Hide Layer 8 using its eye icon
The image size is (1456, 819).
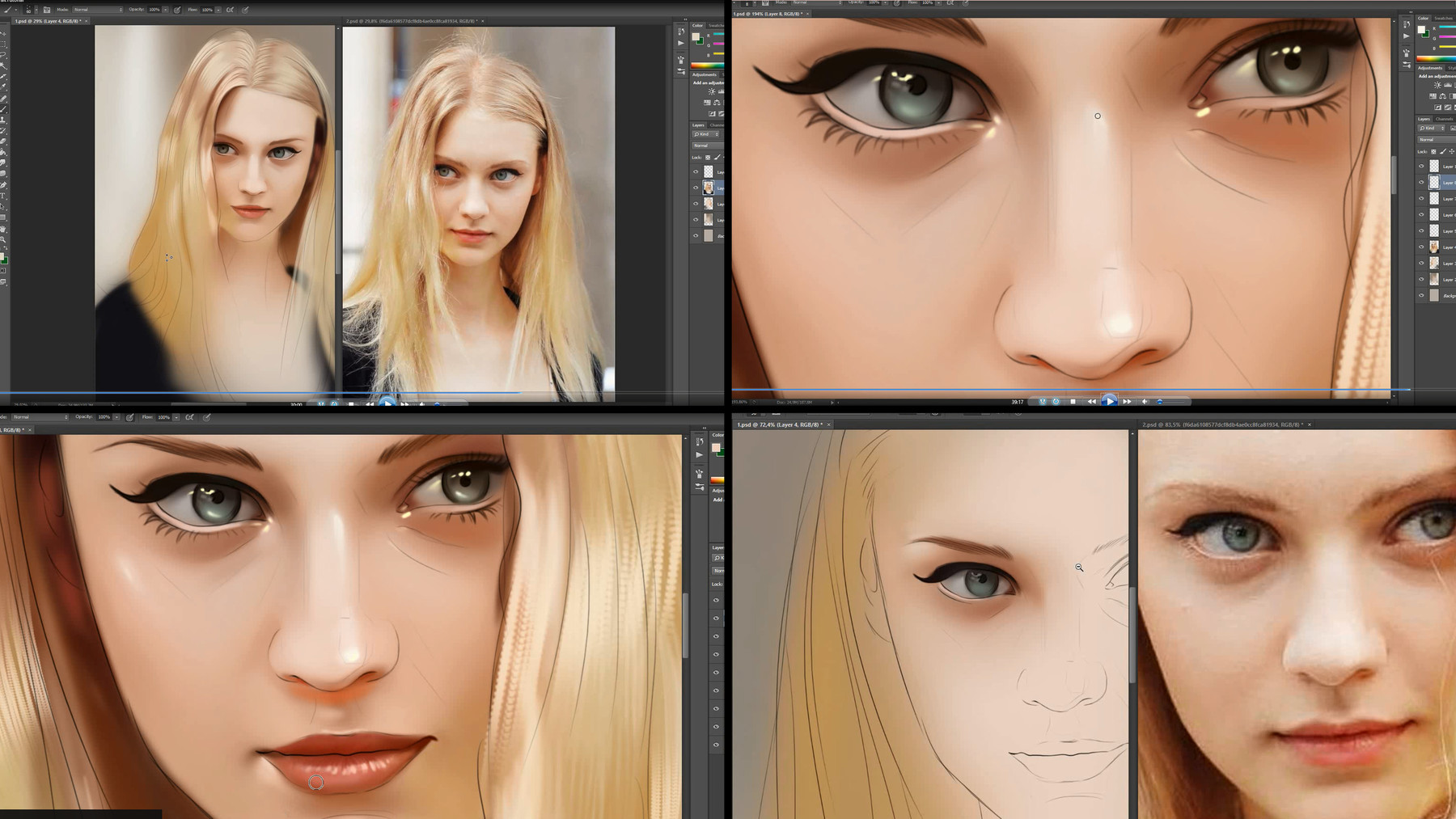pyautogui.click(x=1421, y=183)
